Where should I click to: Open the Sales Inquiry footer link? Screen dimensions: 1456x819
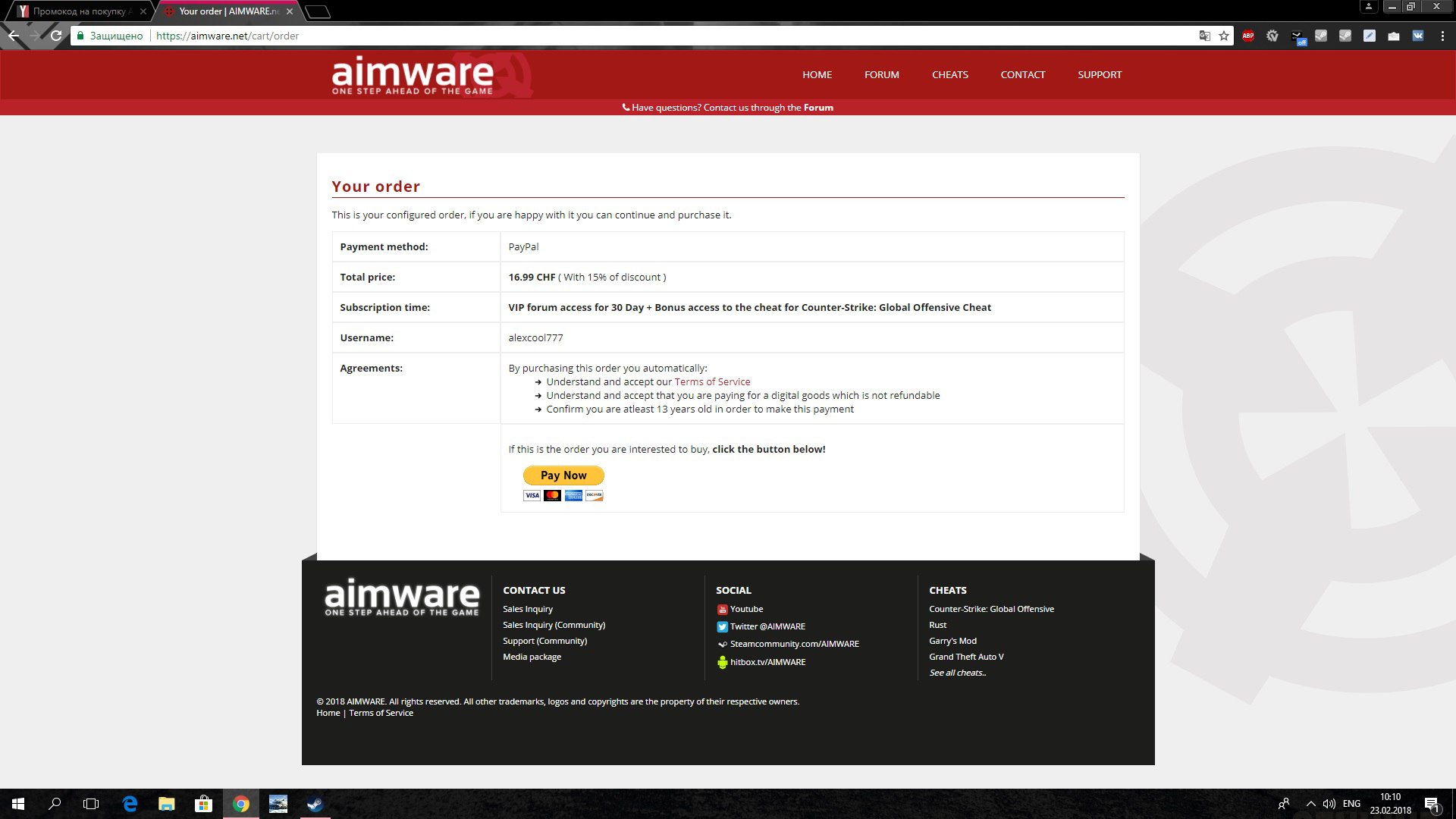coord(528,609)
